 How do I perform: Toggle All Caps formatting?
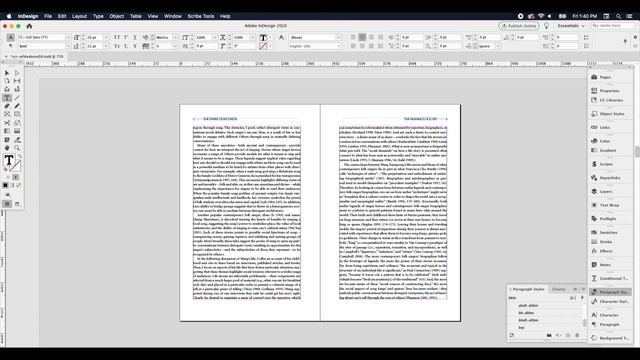(117, 37)
